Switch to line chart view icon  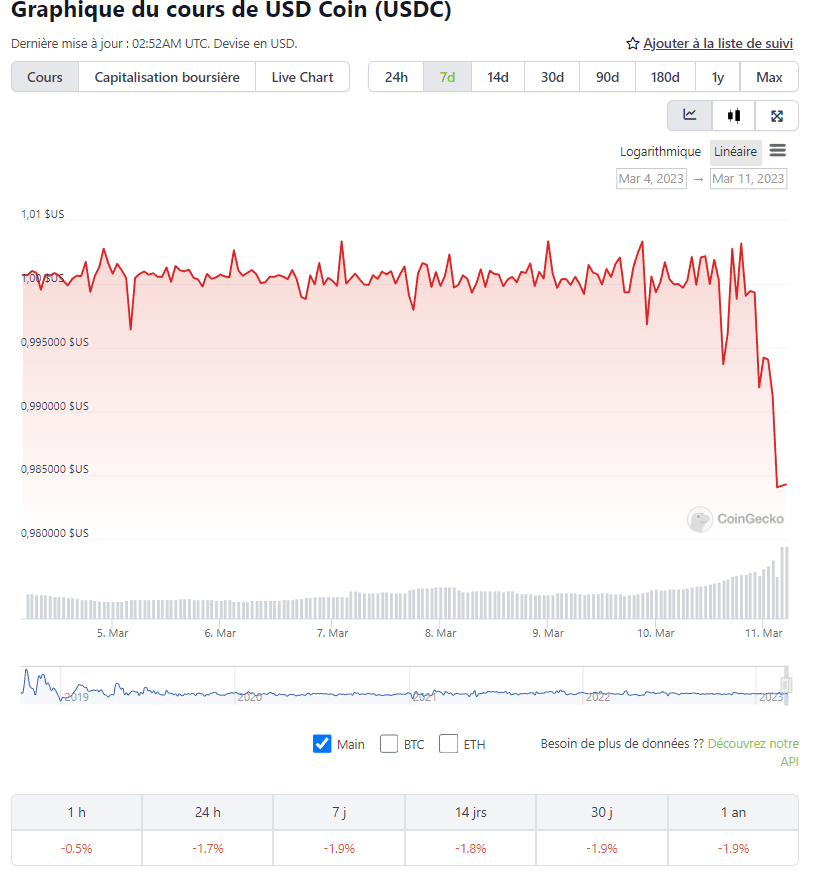pos(690,115)
